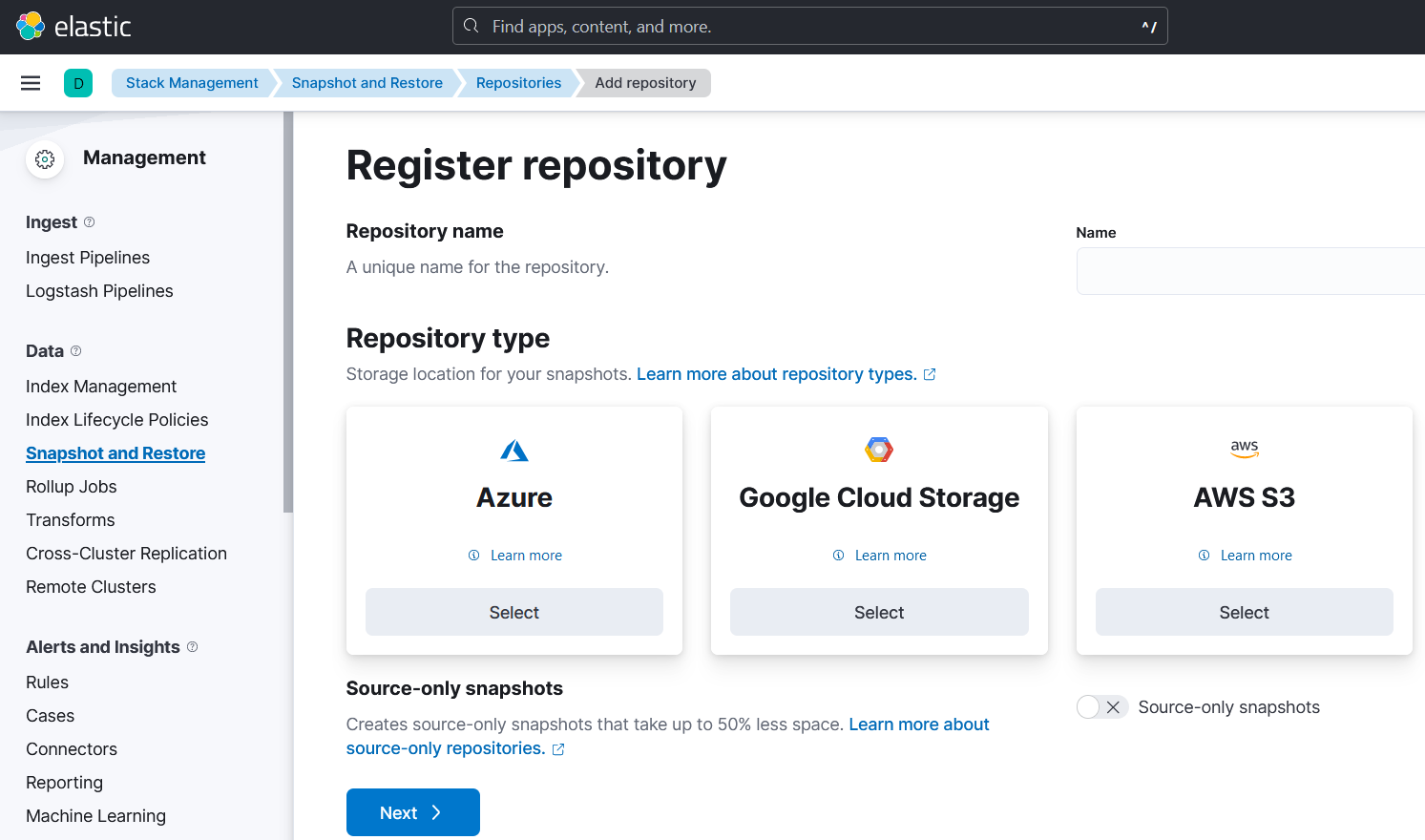Focus the repository Name input field
Screen dimensions: 1425x840
point(1250,271)
